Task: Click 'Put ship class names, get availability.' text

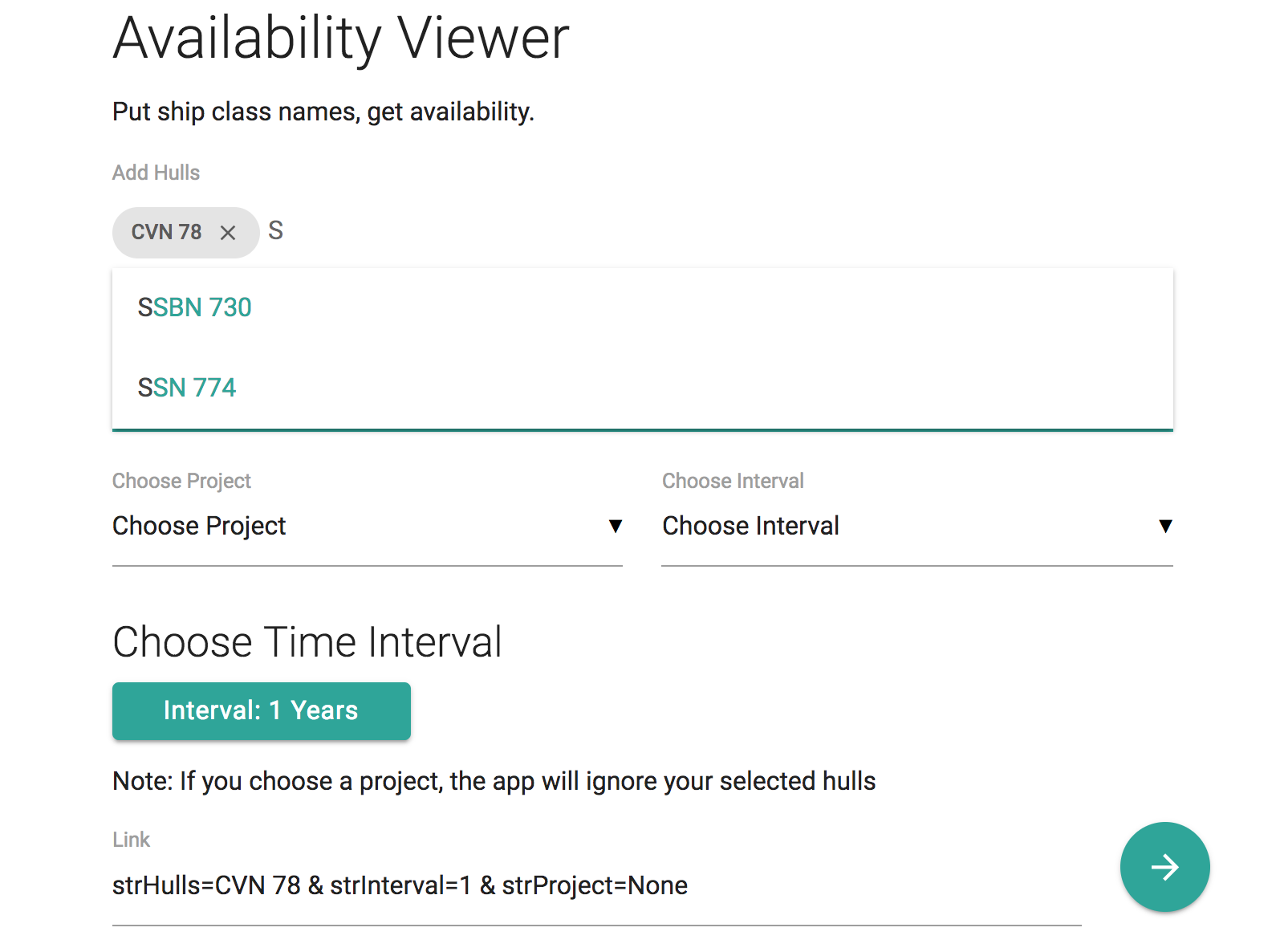Action: click(323, 112)
